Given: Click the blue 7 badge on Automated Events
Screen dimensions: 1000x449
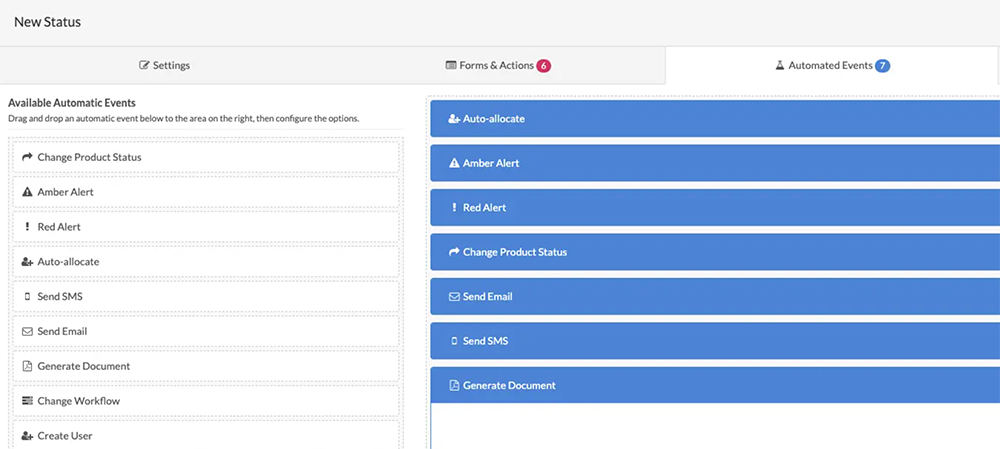Looking at the screenshot, I should [x=883, y=65].
